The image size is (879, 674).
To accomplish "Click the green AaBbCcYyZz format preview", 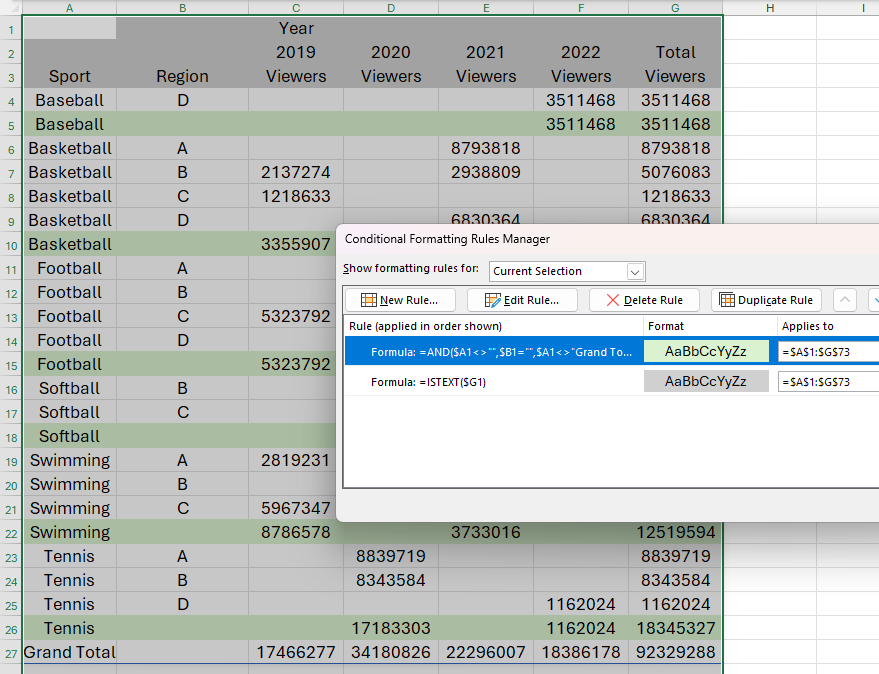I will coord(706,351).
